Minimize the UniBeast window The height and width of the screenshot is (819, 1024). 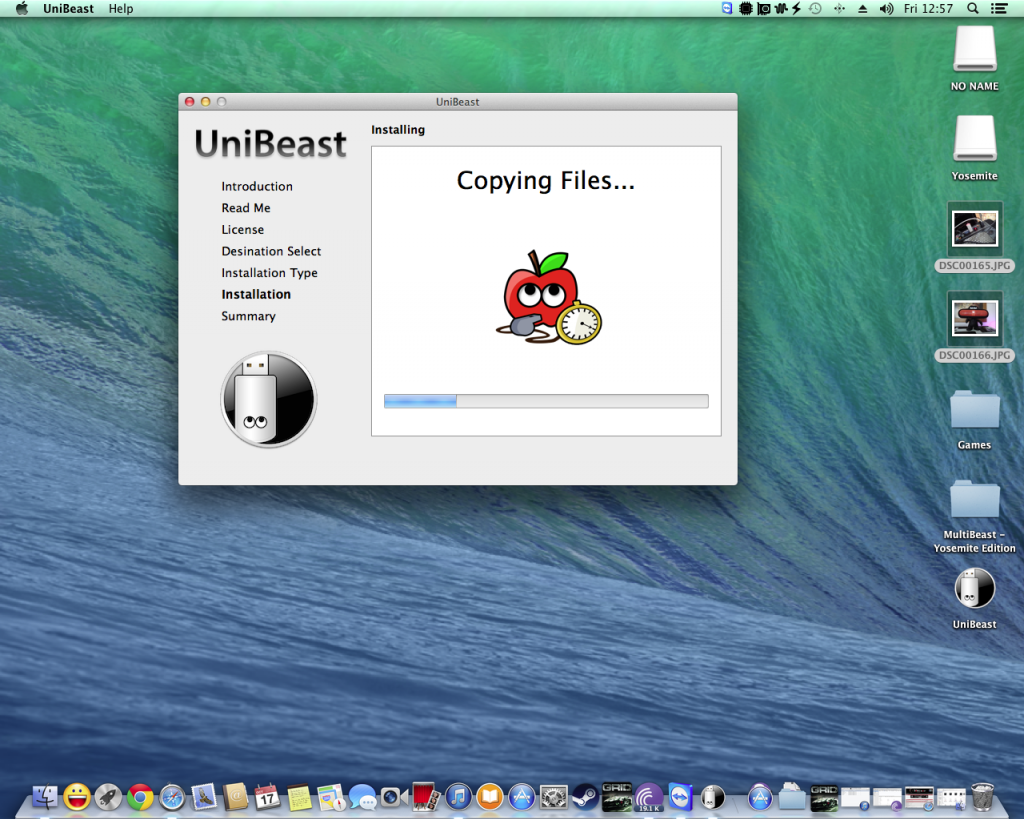point(206,102)
